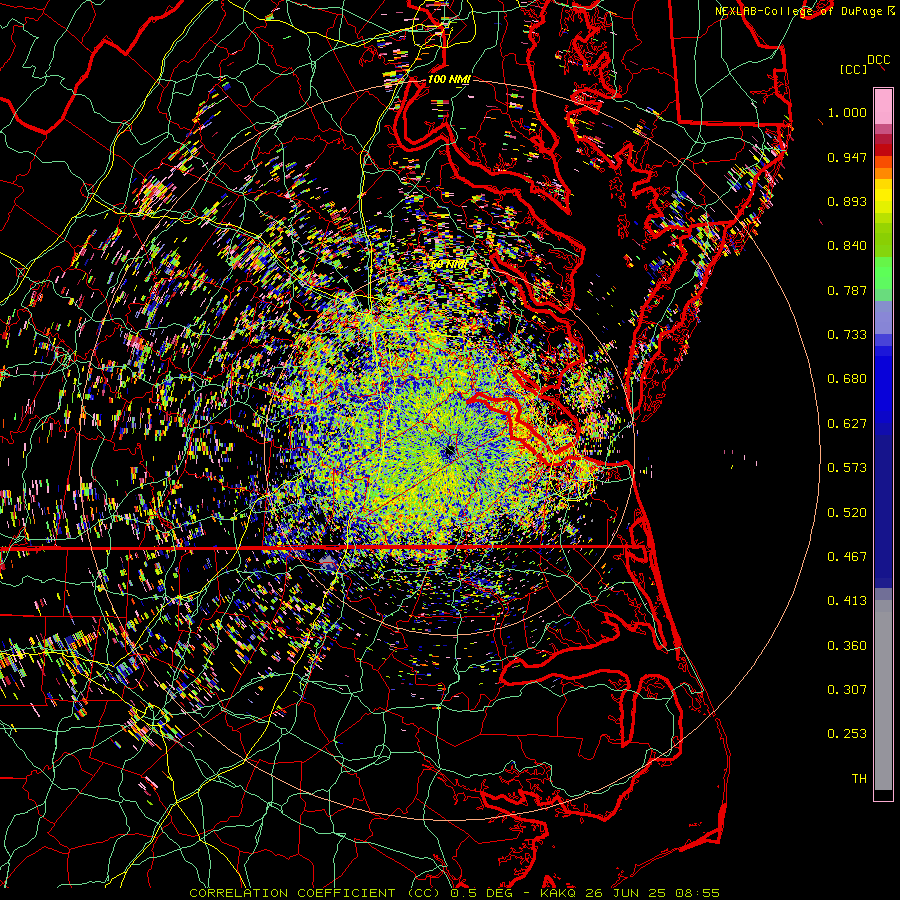
Task: Select the 1.000 value on the legend
Action: point(847,112)
